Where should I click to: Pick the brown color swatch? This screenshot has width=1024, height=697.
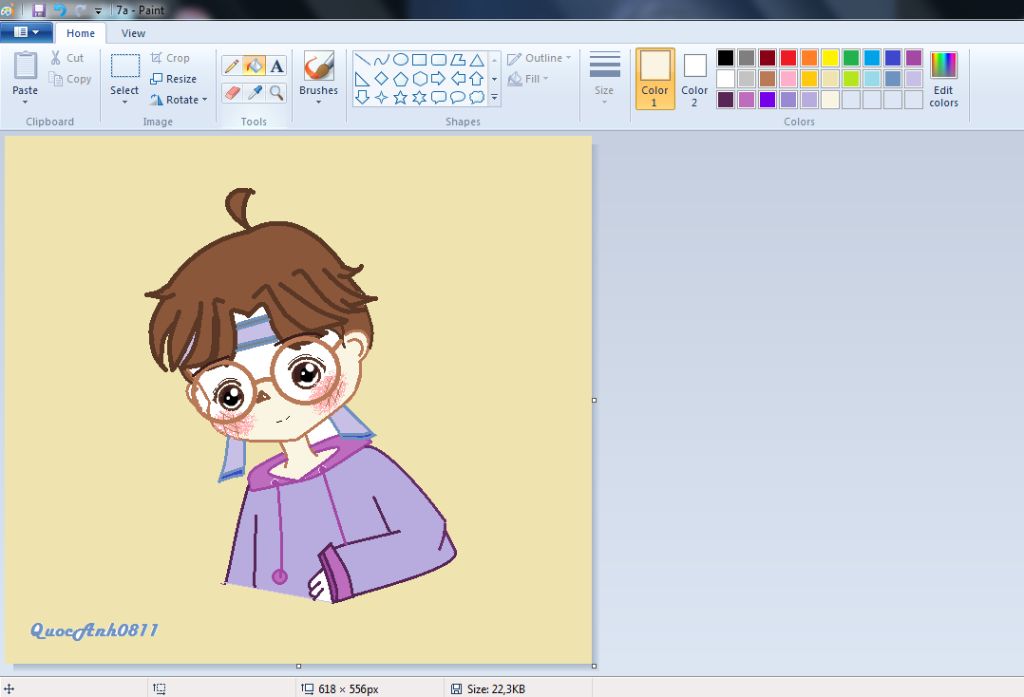pyautogui.click(x=767, y=78)
